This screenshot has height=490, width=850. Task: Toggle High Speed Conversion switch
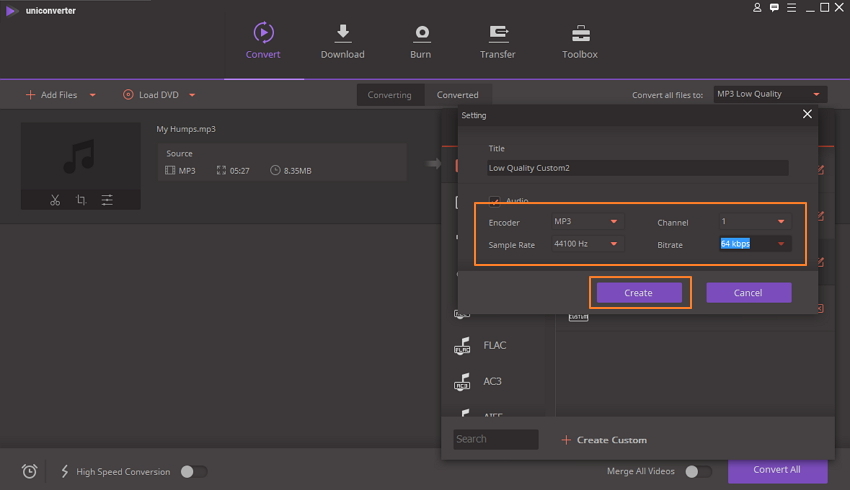tap(193, 472)
